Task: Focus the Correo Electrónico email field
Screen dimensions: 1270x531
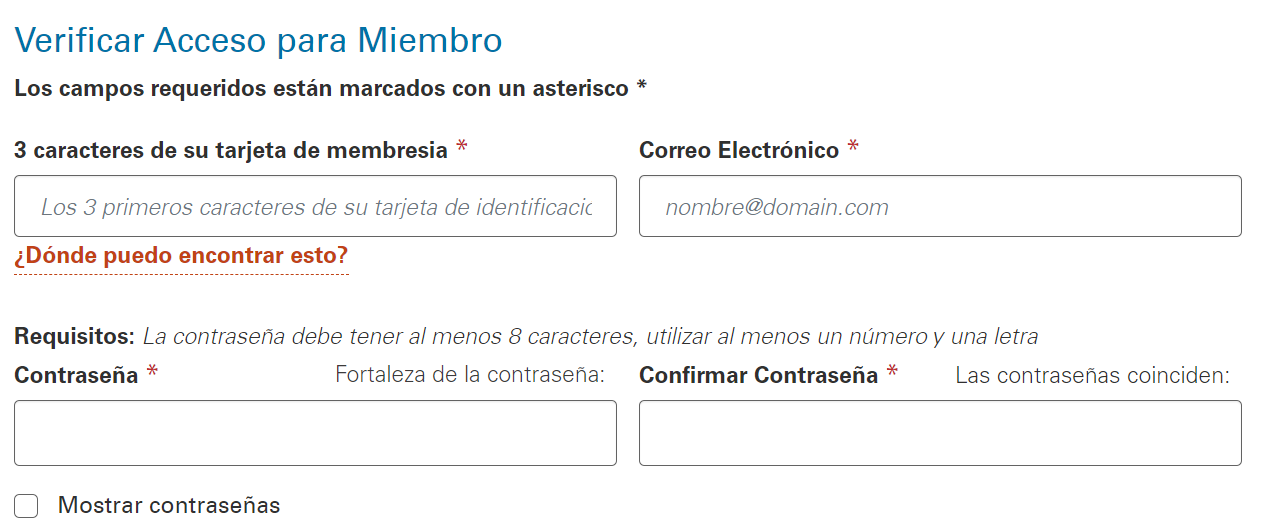Action: [x=940, y=207]
